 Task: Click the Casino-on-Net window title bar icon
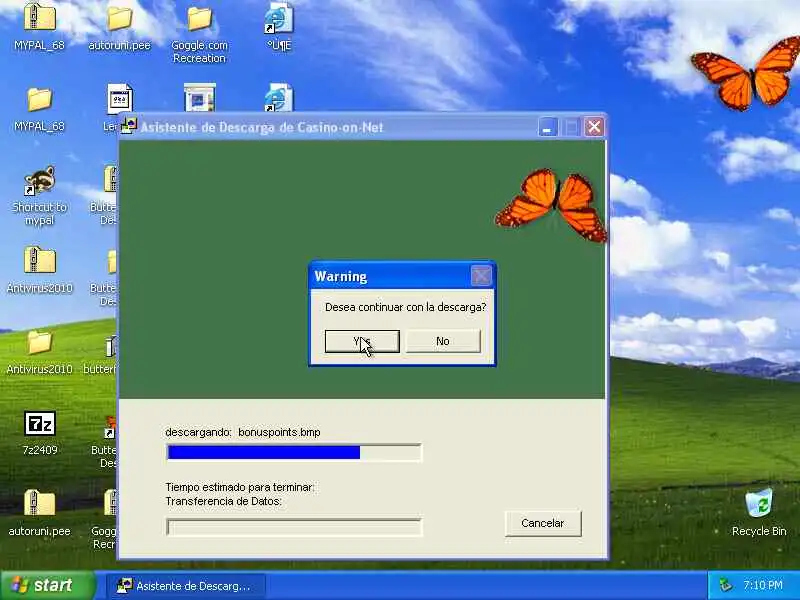[129, 126]
